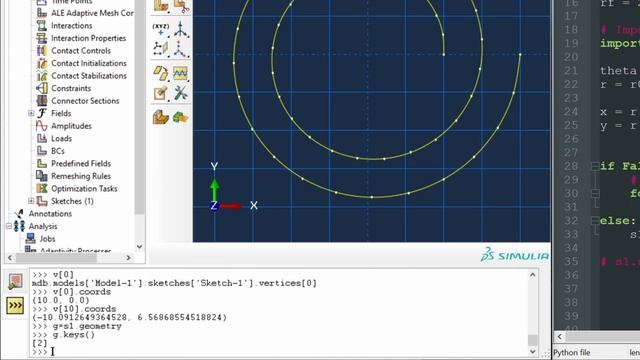
Task: Collapse code fold at line 30
Action: coord(595,193)
